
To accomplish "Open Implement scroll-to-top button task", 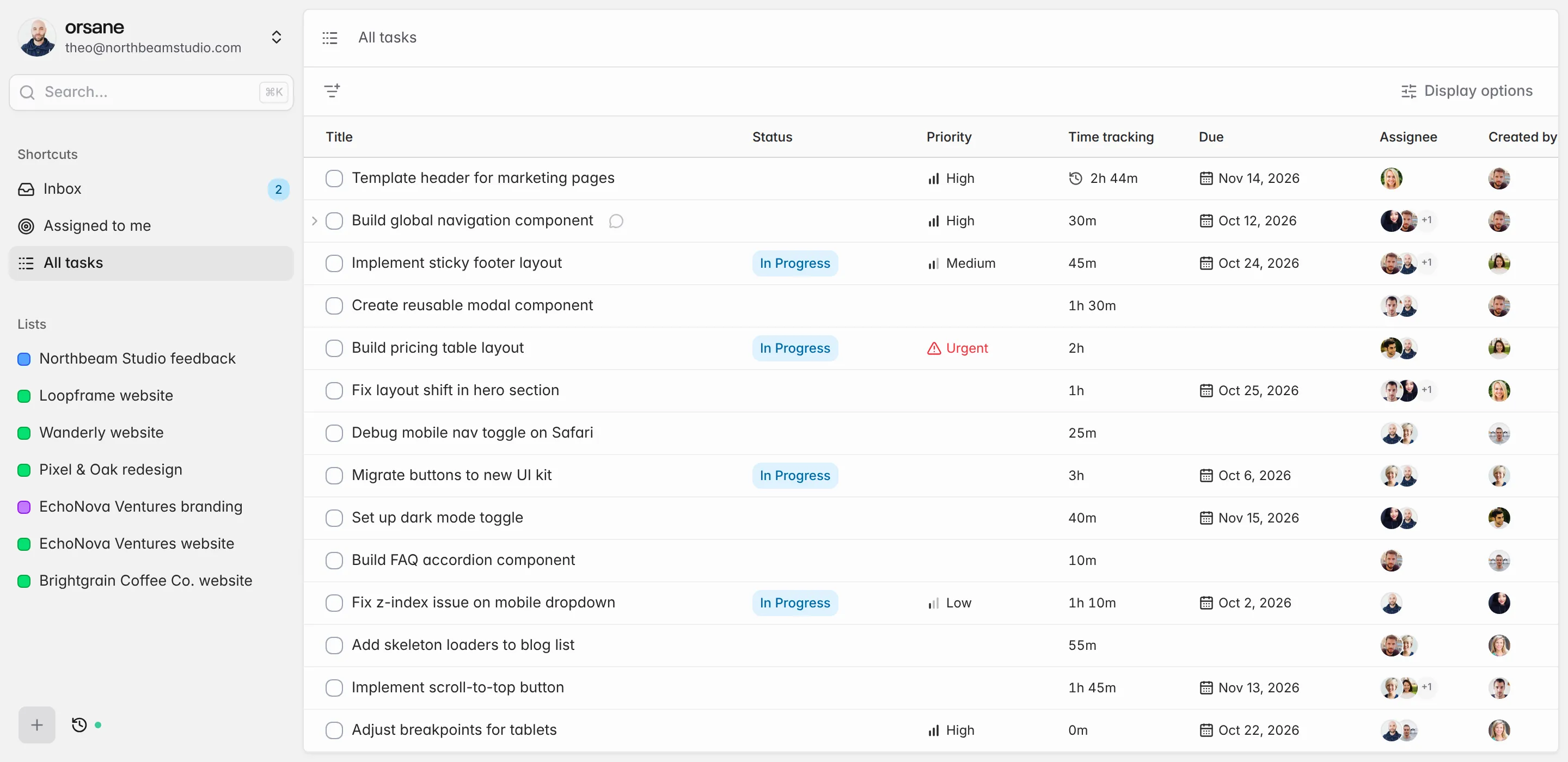I will click(458, 688).
